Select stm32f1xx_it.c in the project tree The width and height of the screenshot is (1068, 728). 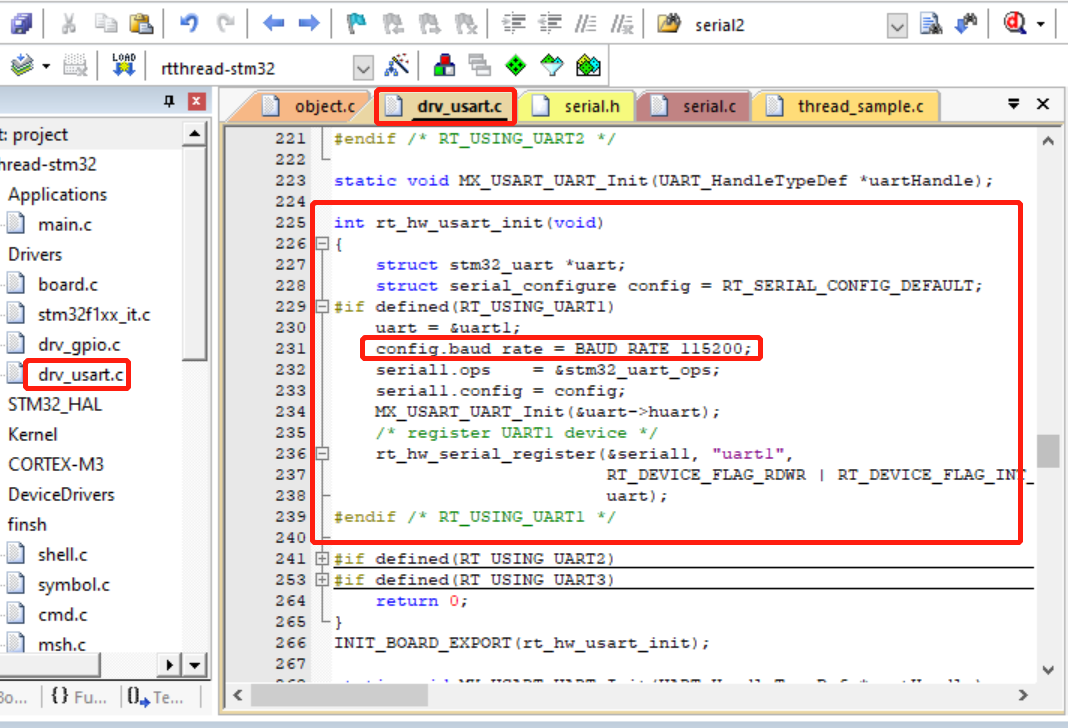(94, 315)
